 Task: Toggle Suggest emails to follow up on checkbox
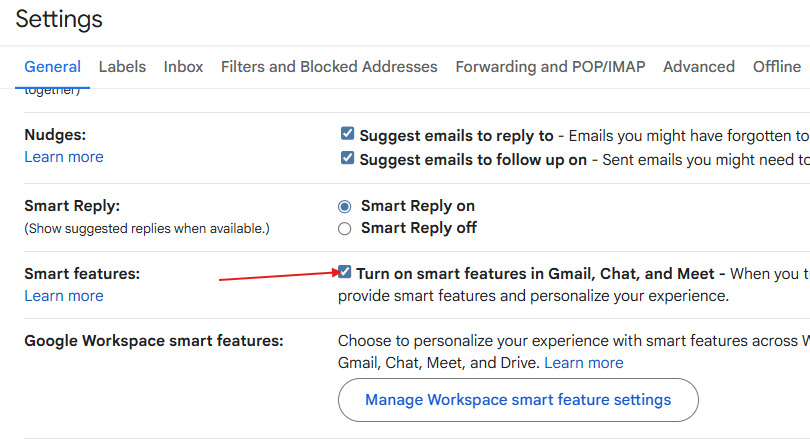click(x=347, y=158)
